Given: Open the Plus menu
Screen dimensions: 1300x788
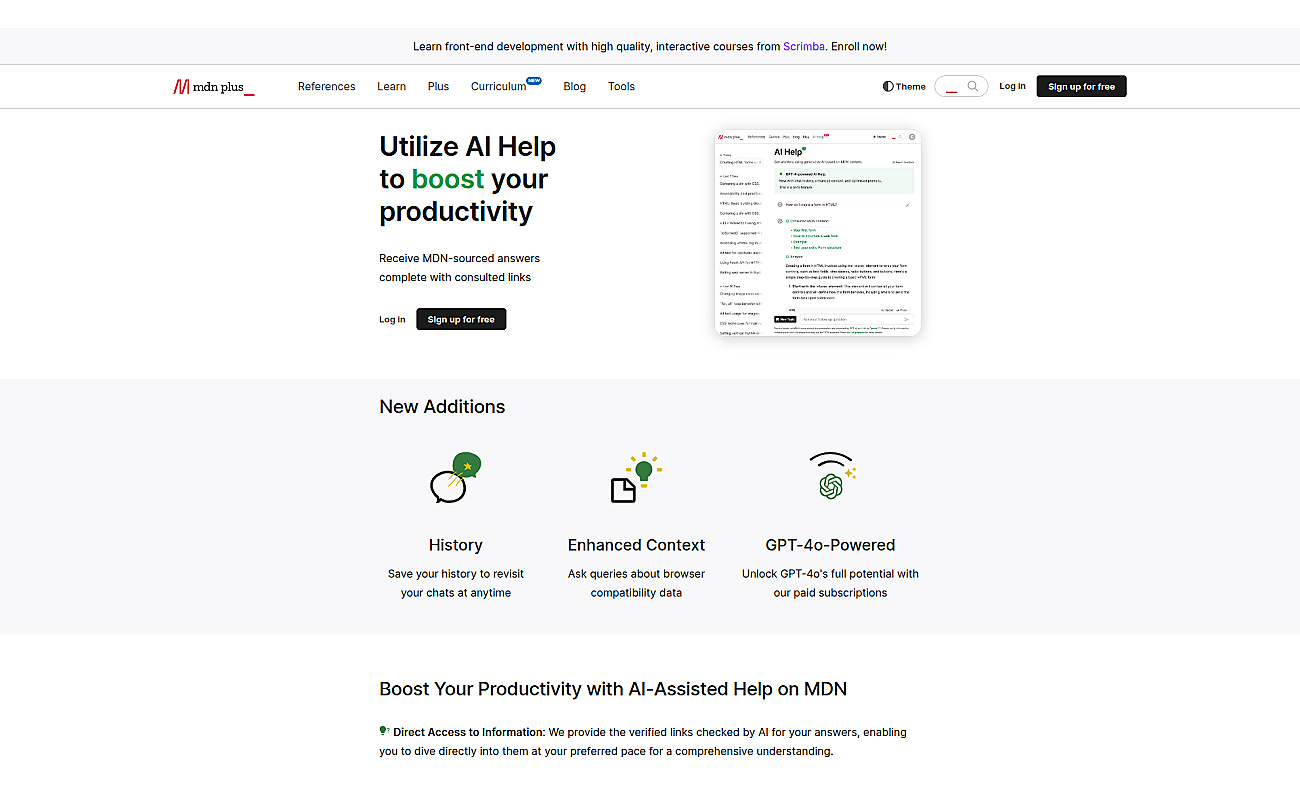Looking at the screenshot, I should (438, 87).
